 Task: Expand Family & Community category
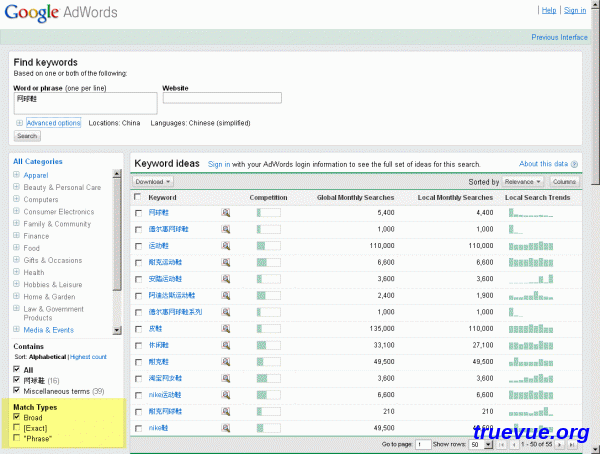[16, 223]
